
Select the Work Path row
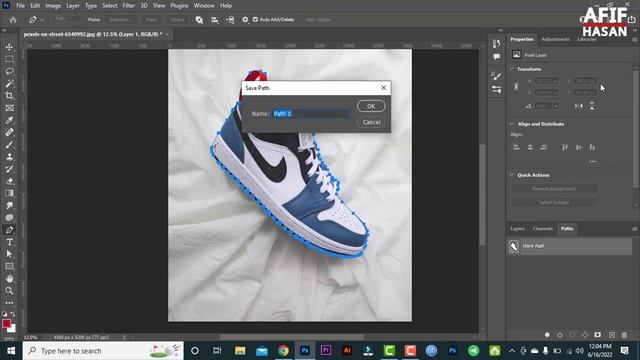point(569,246)
